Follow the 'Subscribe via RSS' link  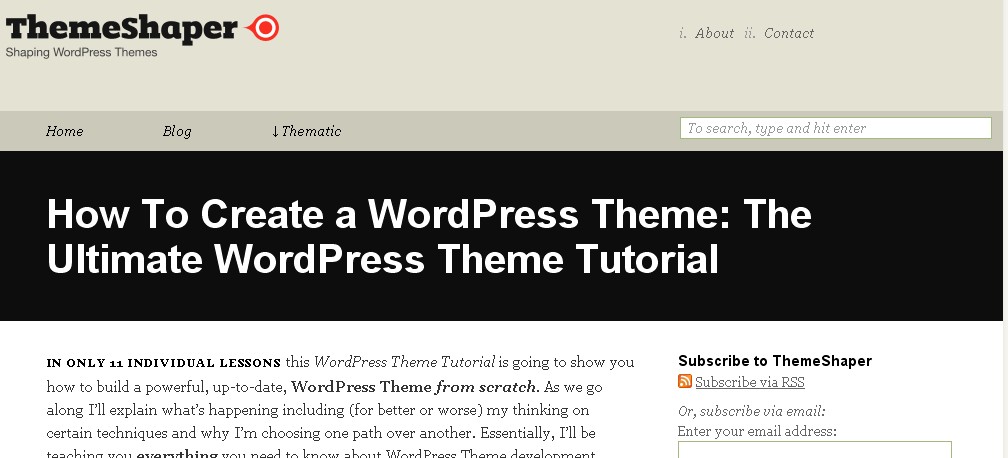pyautogui.click(x=750, y=382)
